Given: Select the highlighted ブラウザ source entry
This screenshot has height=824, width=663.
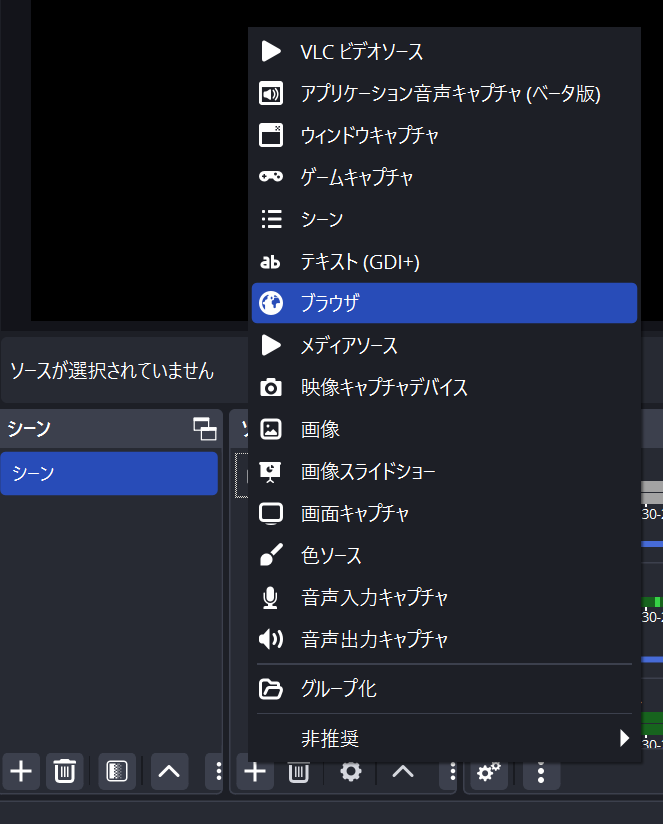Looking at the screenshot, I should click(444, 303).
